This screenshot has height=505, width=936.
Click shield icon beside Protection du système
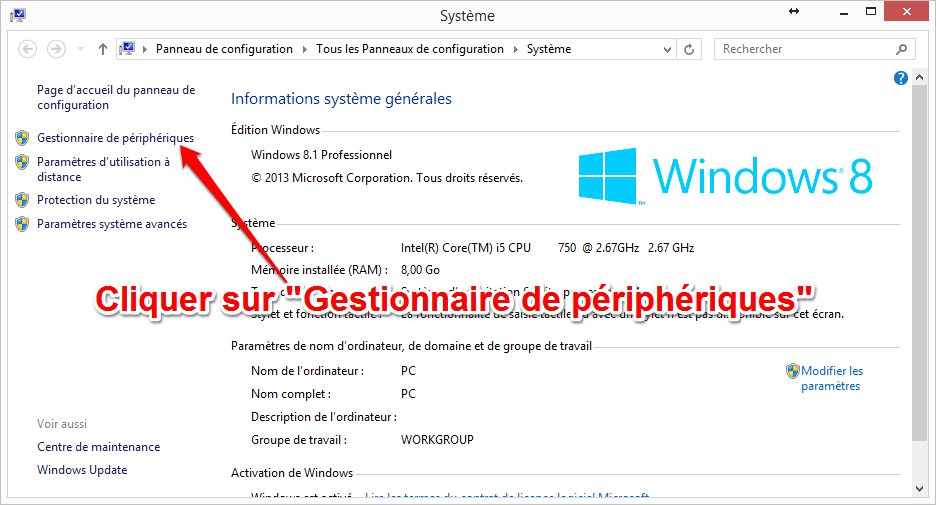[x=22, y=200]
